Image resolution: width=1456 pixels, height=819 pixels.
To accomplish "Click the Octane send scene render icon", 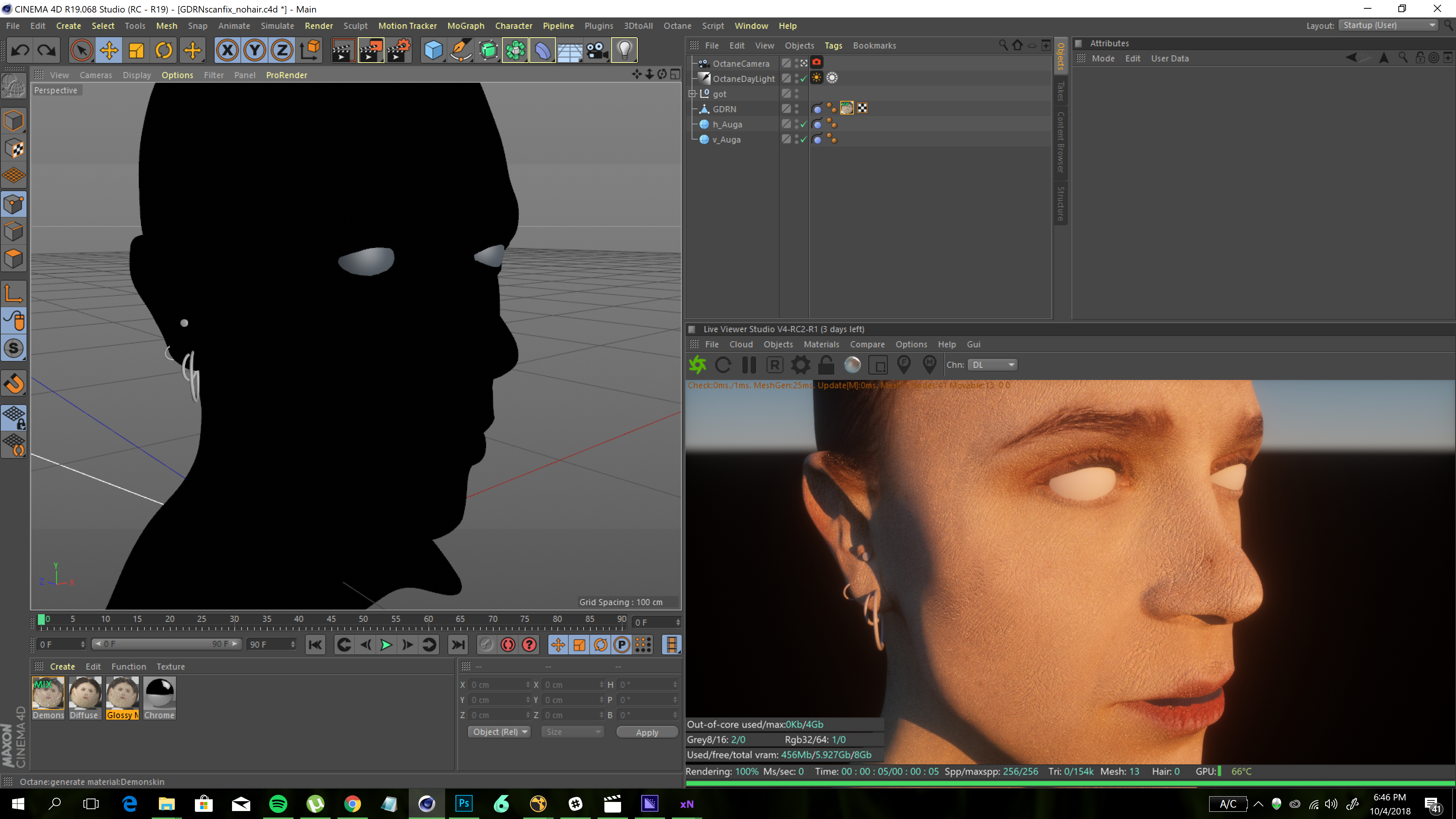I will [698, 364].
